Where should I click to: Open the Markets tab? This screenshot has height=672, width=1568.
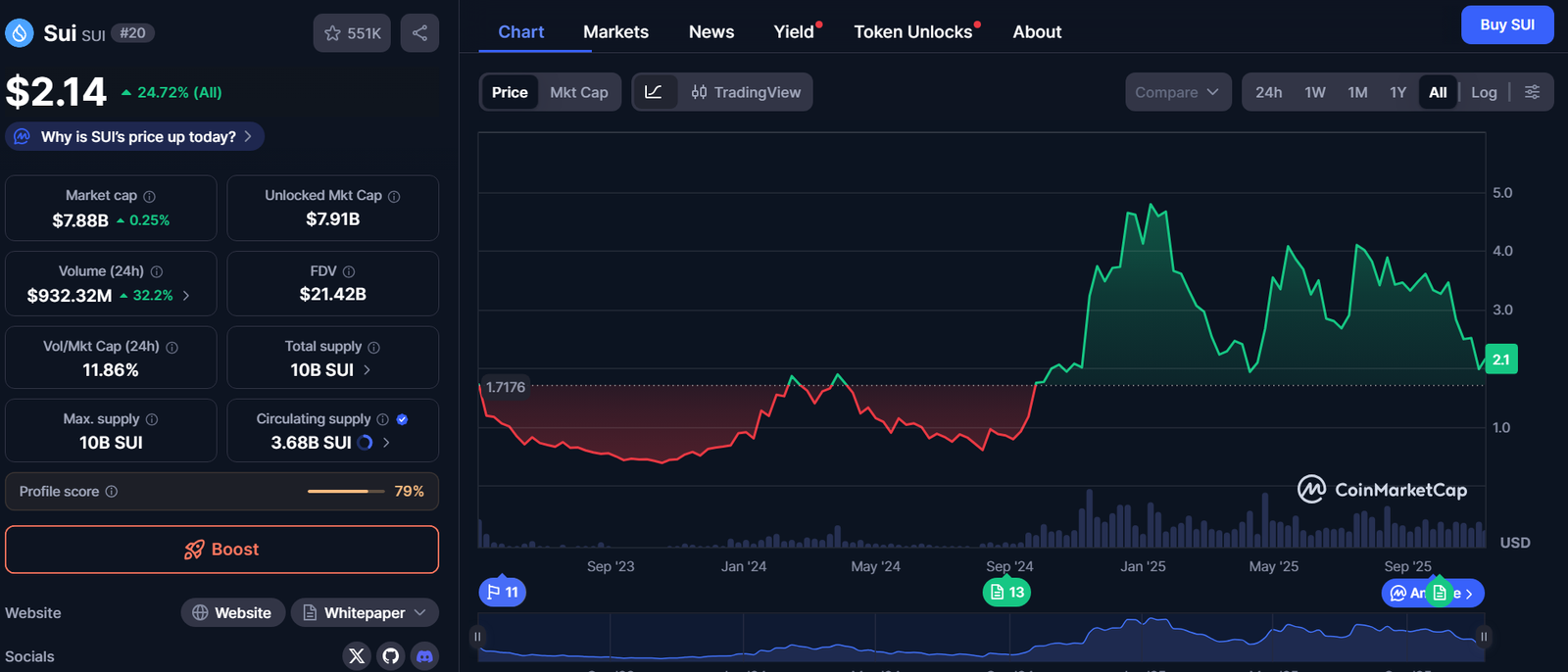(x=615, y=31)
